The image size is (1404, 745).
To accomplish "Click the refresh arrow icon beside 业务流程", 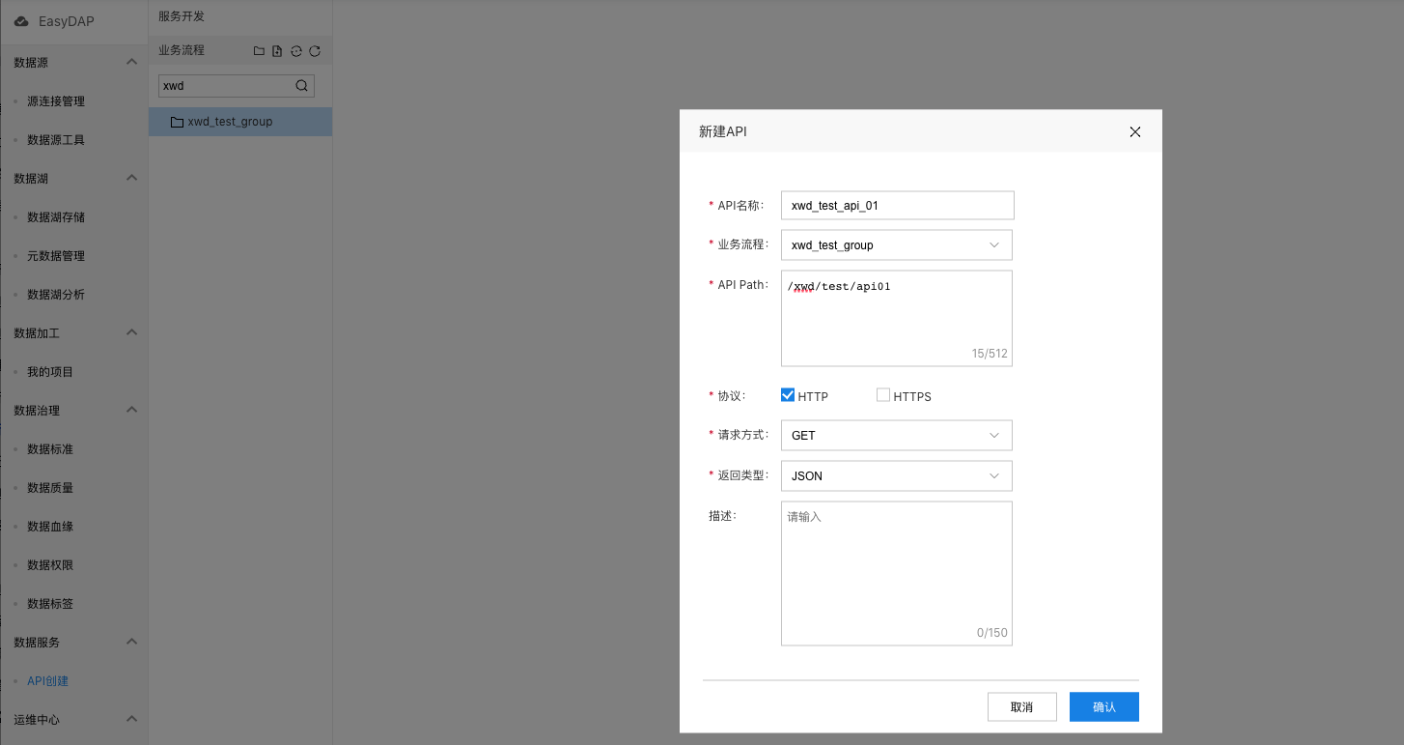I will tap(314, 51).
